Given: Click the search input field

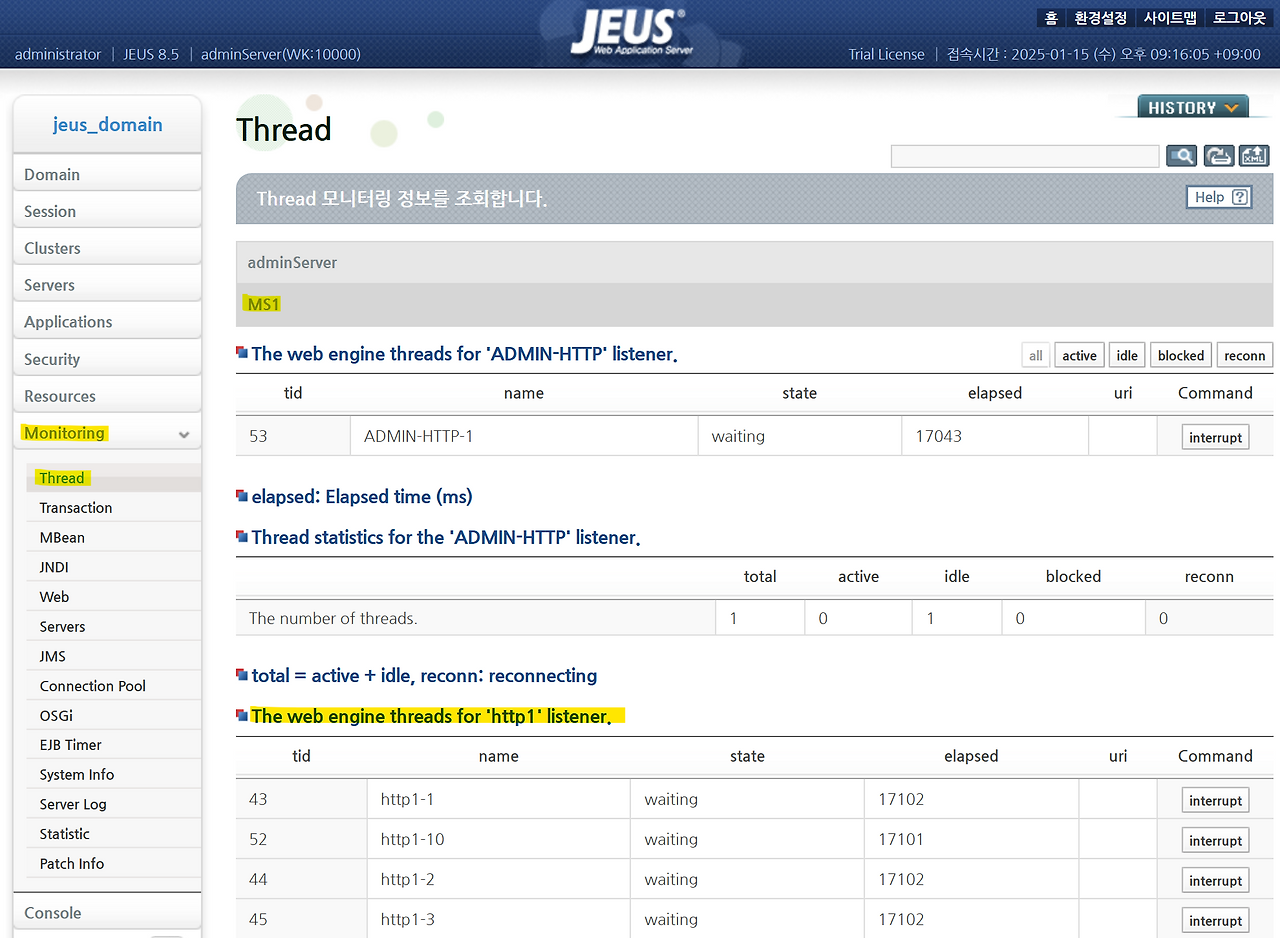Looking at the screenshot, I should click(1024, 155).
